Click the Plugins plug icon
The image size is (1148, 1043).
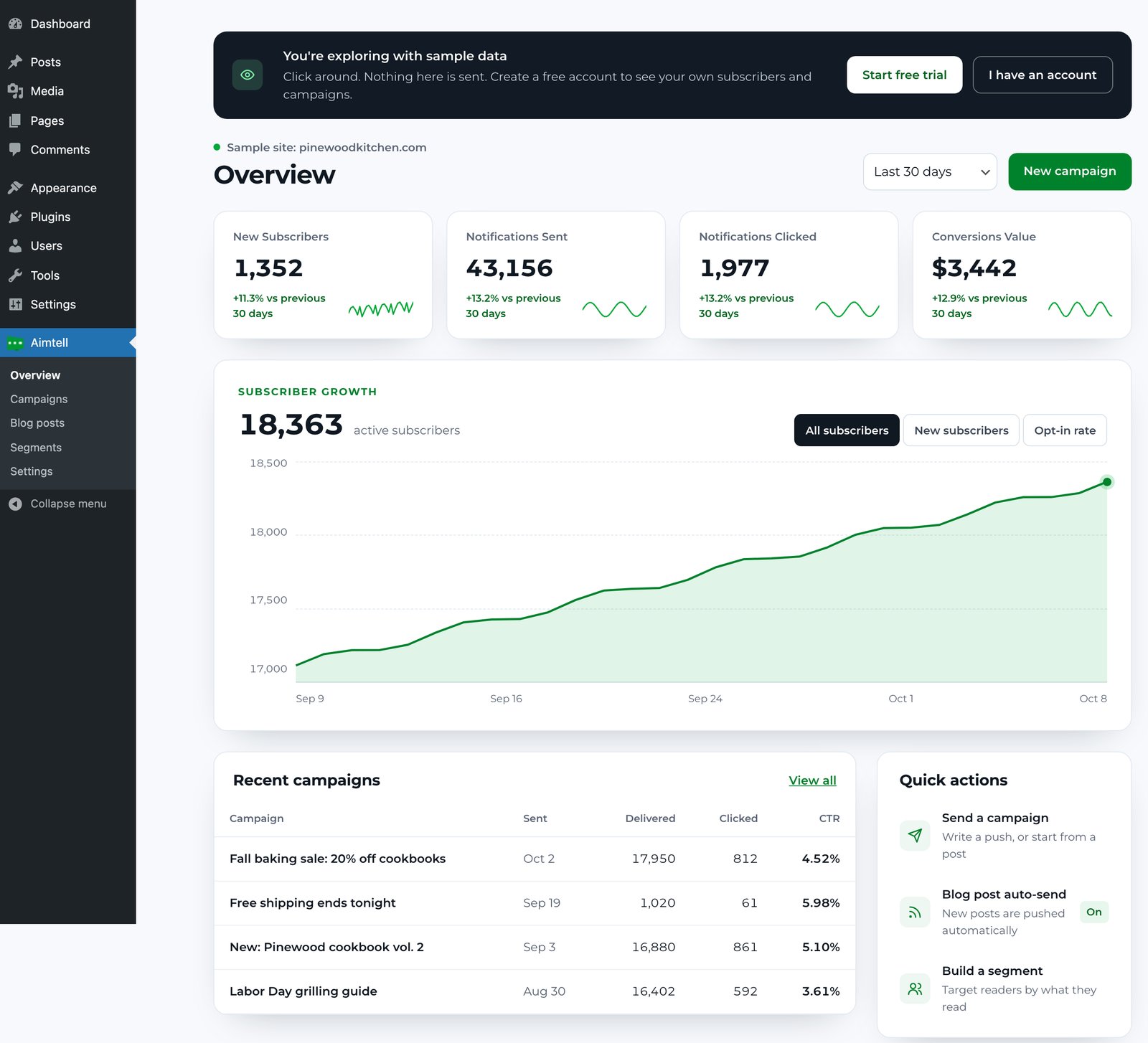pos(15,217)
